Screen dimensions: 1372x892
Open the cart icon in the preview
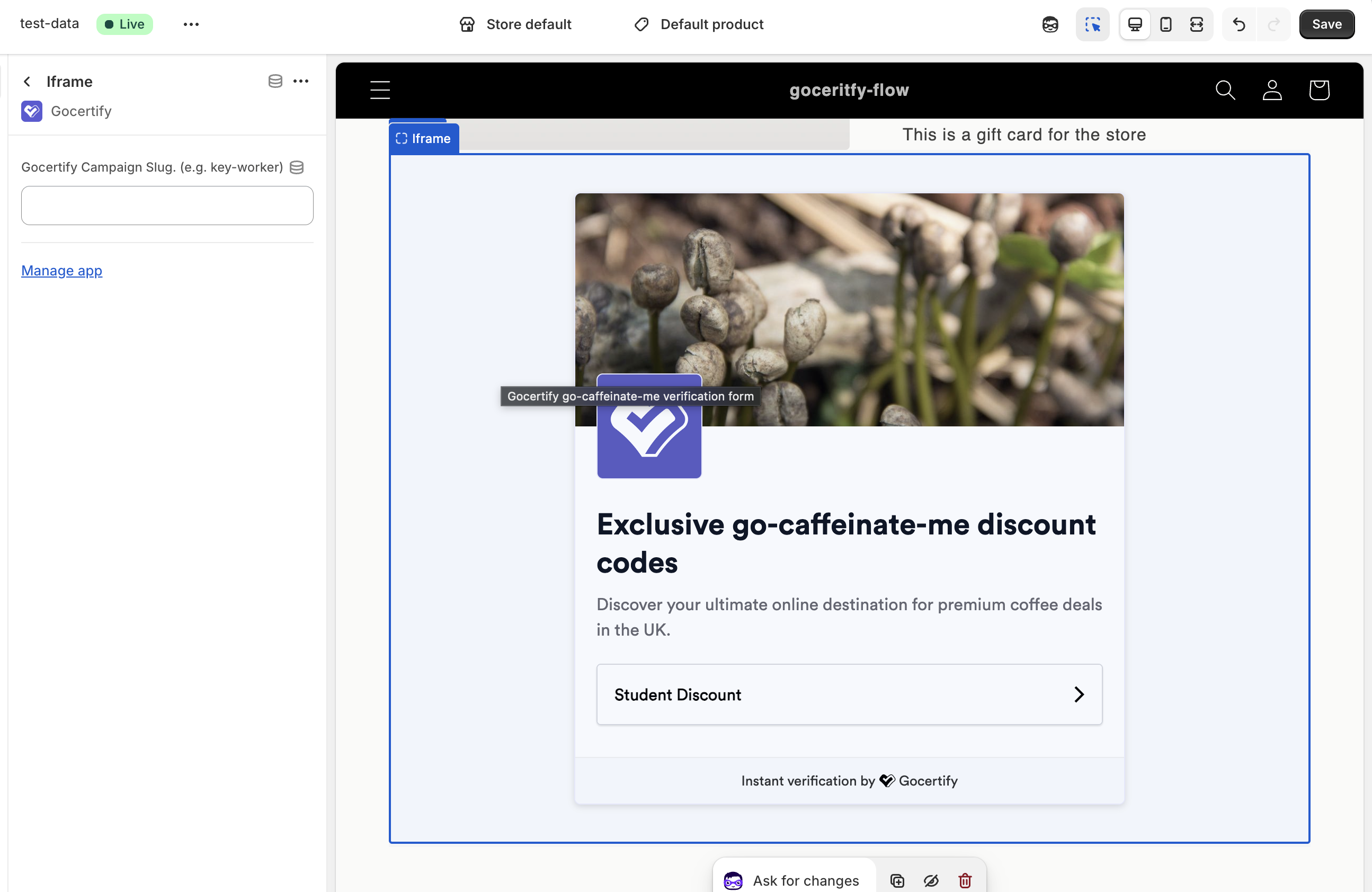click(x=1320, y=90)
